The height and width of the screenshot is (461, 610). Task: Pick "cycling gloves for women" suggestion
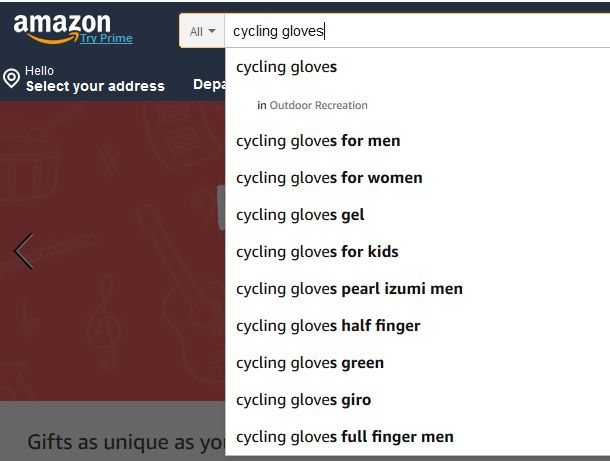[329, 178]
